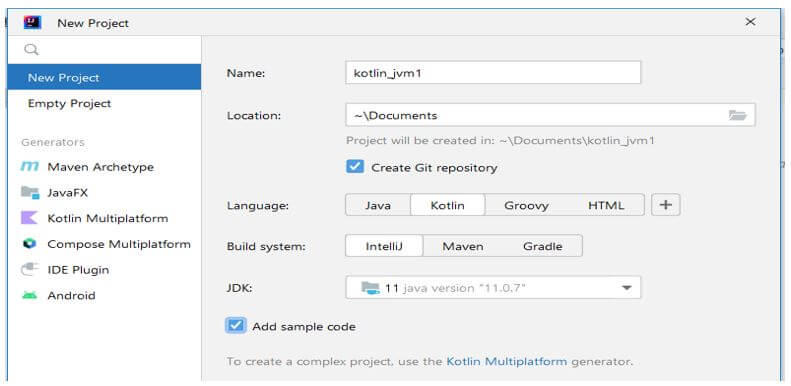Screen dimensions: 791x386
Task: Select Empty Project in the sidebar
Action: tap(104, 103)
